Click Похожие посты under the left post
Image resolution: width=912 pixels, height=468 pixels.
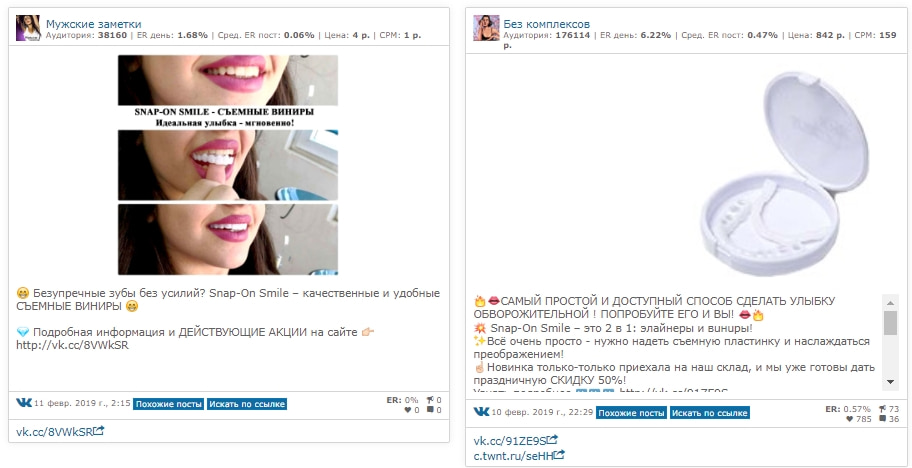[x=169, y=404]
